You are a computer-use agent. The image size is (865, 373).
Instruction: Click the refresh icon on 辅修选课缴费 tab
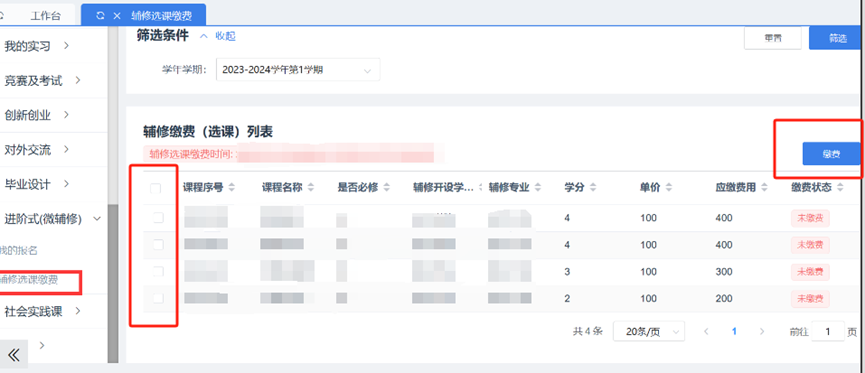point(100,15)
